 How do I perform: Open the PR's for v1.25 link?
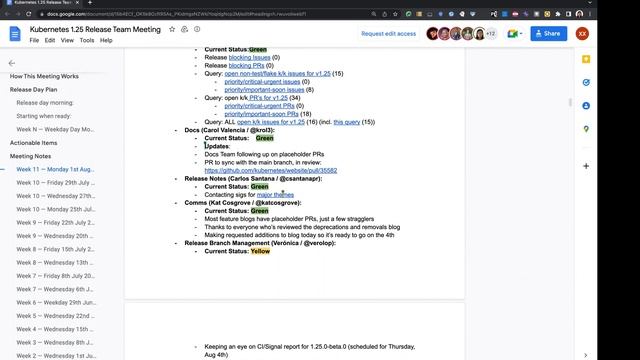click(268, 98)
